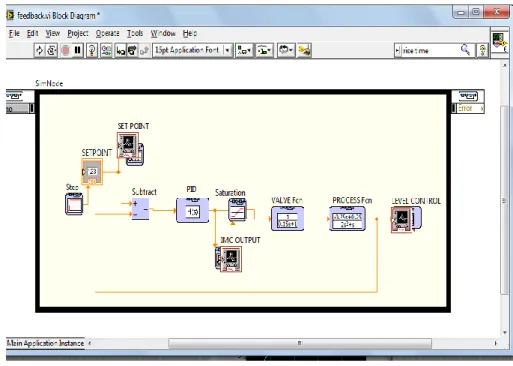The width and height of the screenshot is (513, 366).
Task: Open the Operate menu
Action: [x=107, y=33]
